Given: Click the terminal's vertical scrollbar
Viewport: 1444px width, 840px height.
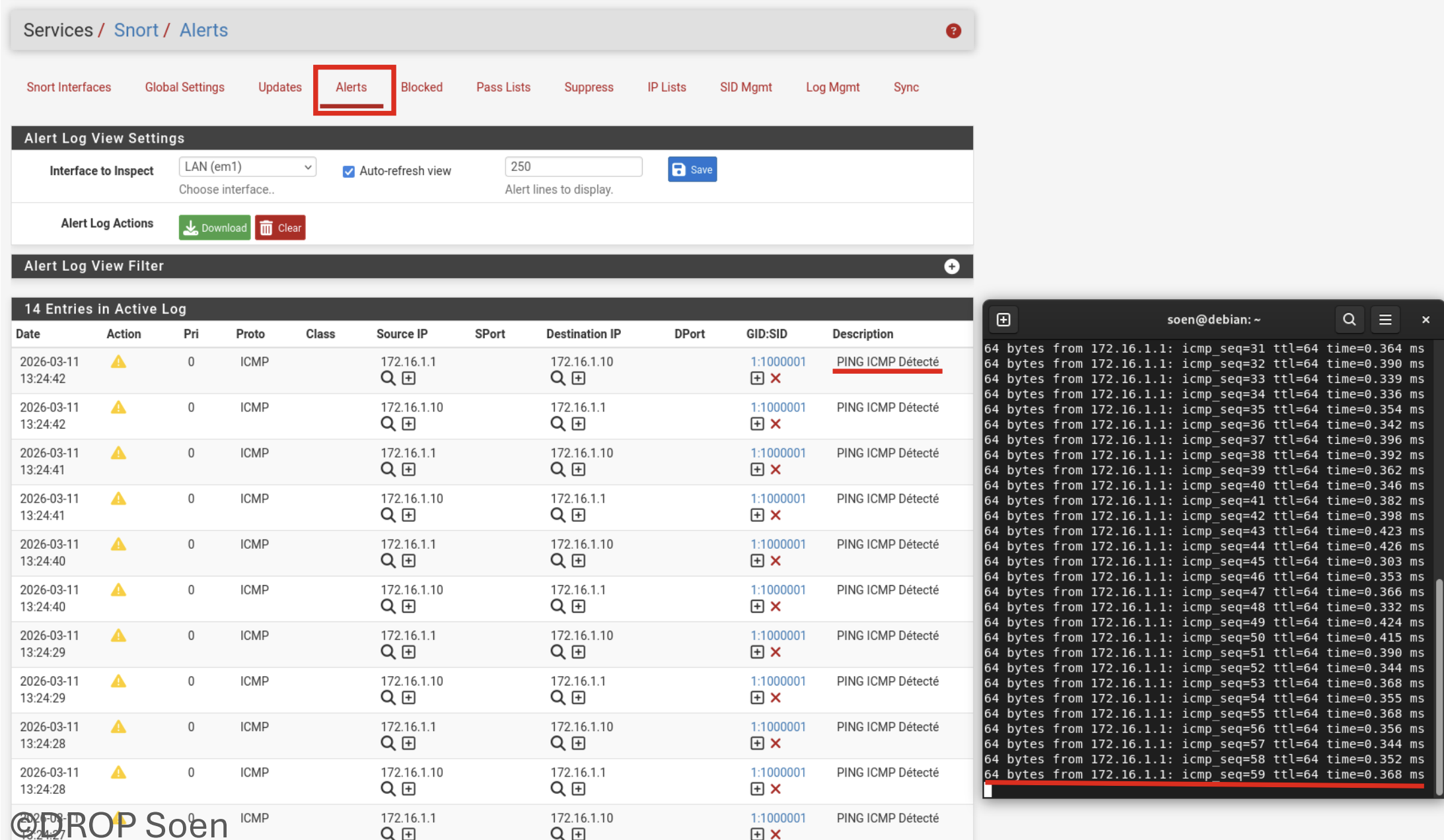Looking at the screenshot, I should 1439,687.
